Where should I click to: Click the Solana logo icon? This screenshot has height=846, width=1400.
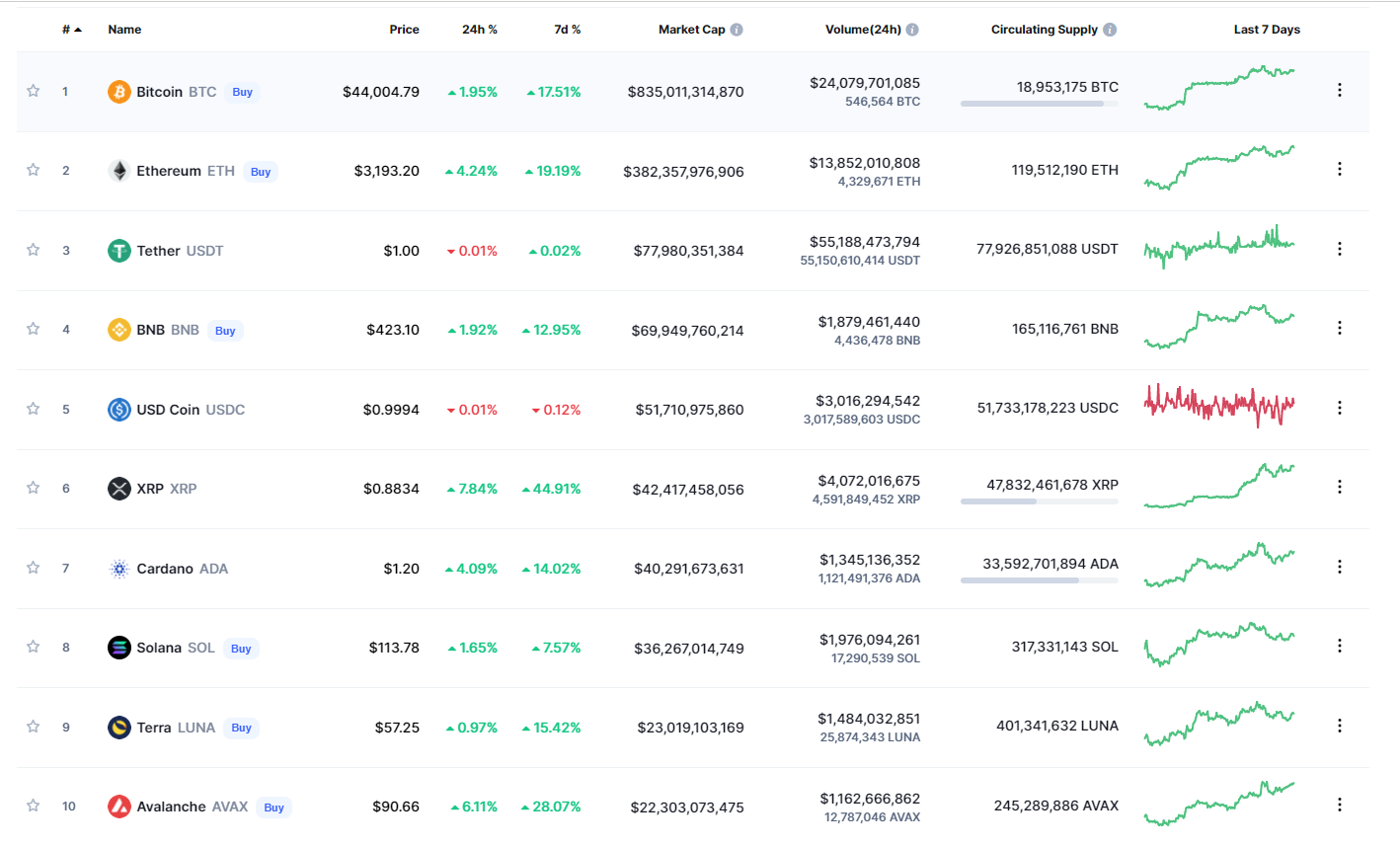(x=118, y=647)
